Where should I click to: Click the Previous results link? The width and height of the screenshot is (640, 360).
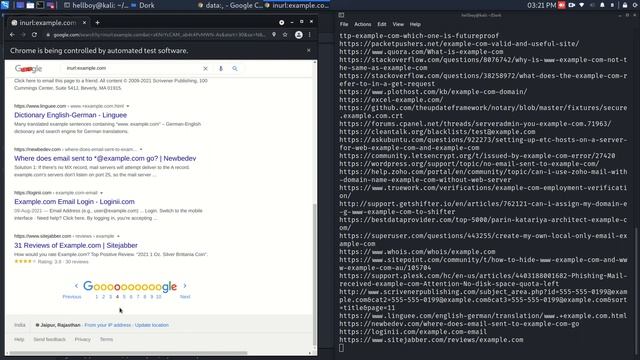72,297
